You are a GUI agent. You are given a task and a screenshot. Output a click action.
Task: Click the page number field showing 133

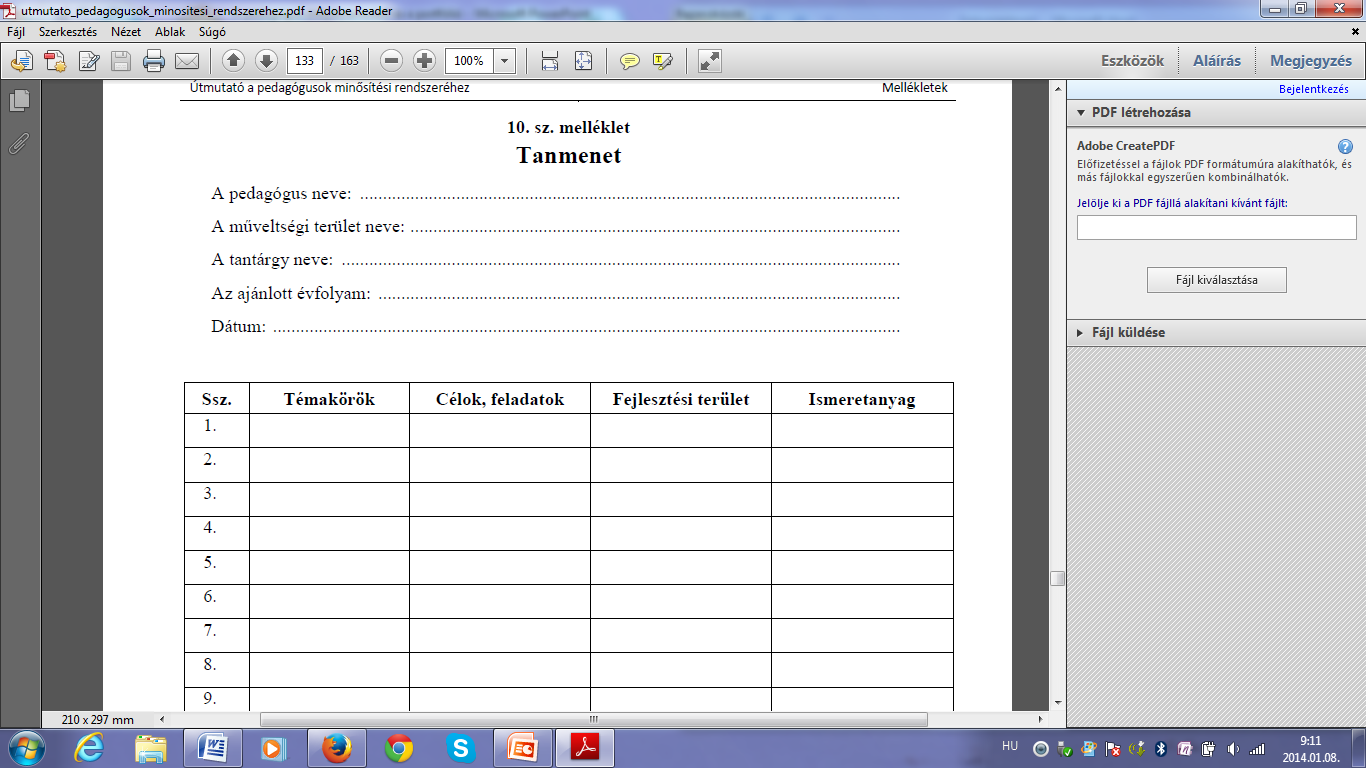305,61
